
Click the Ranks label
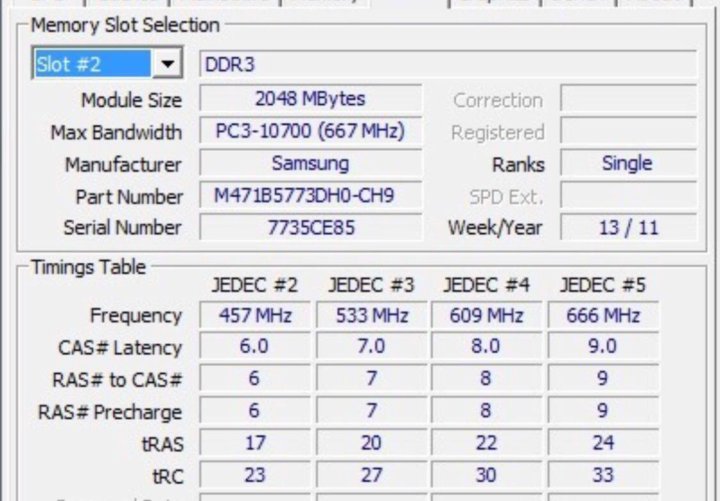point(518,164)
